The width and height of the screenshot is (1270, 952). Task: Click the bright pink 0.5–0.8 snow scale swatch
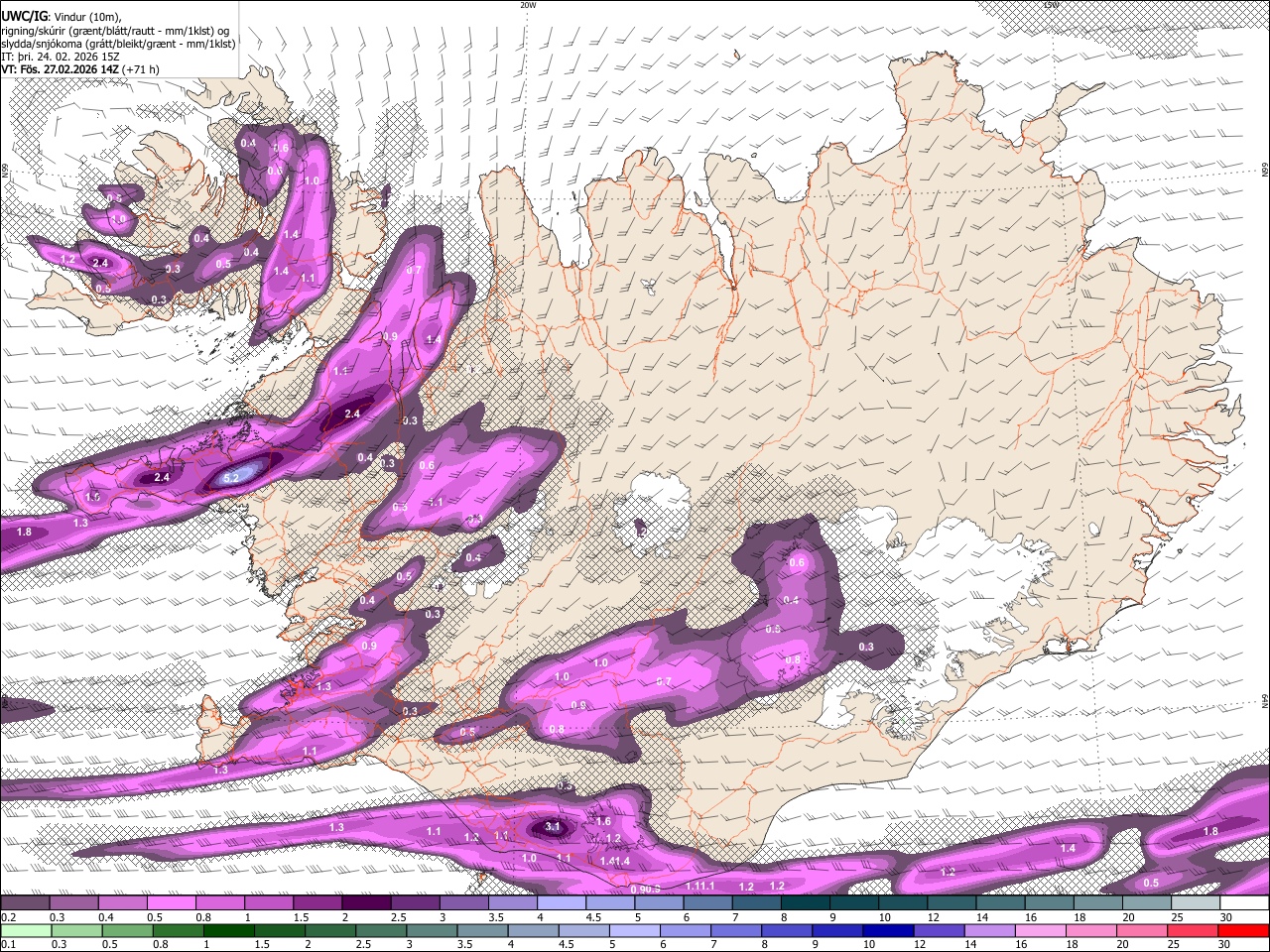171,902
